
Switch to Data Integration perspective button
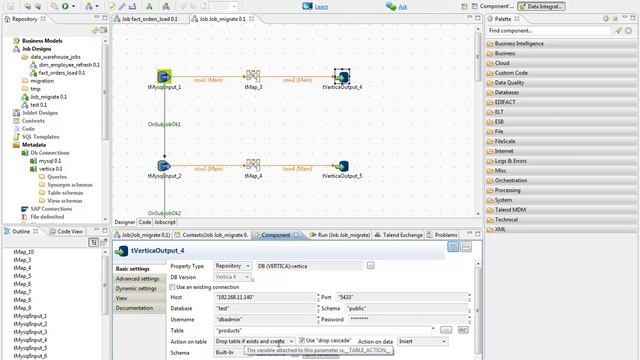pyautogui.click(x=541, y=6)
